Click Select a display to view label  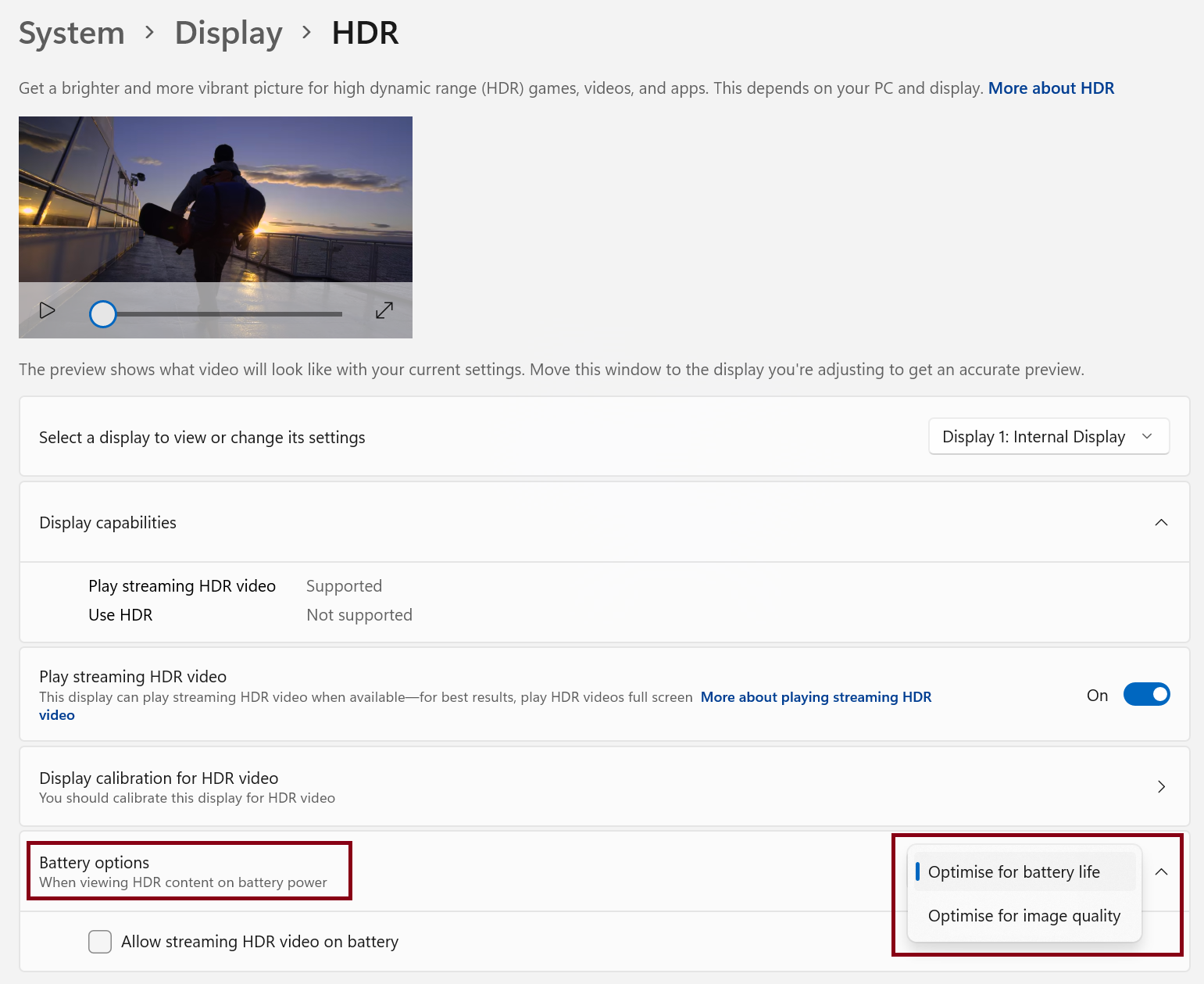point(202,438)
